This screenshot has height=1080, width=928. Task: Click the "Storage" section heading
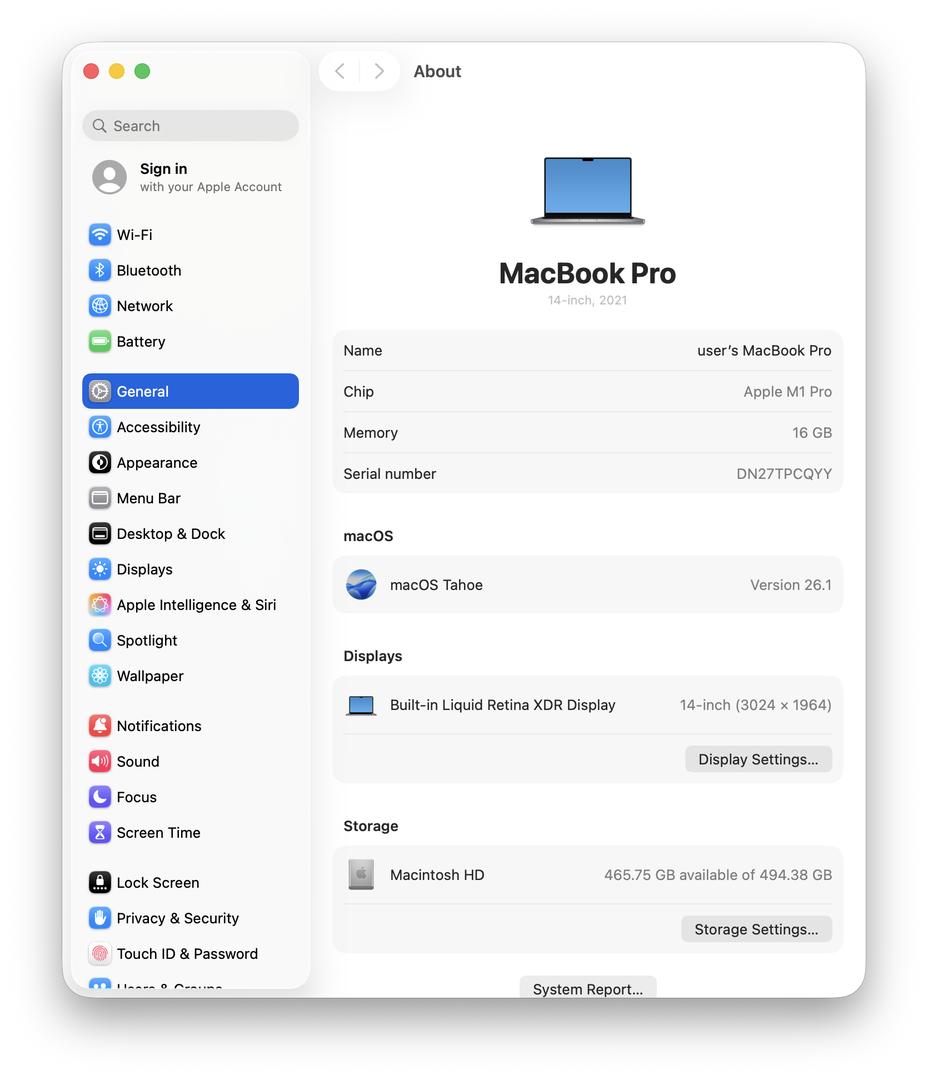371,826
